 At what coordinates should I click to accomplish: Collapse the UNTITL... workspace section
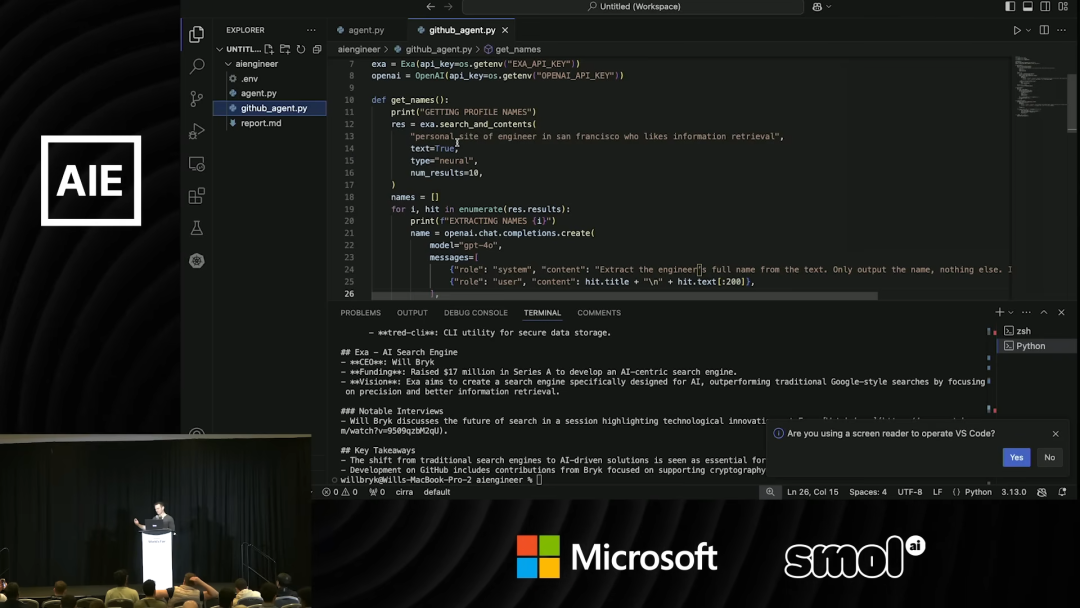coord(238,49)
